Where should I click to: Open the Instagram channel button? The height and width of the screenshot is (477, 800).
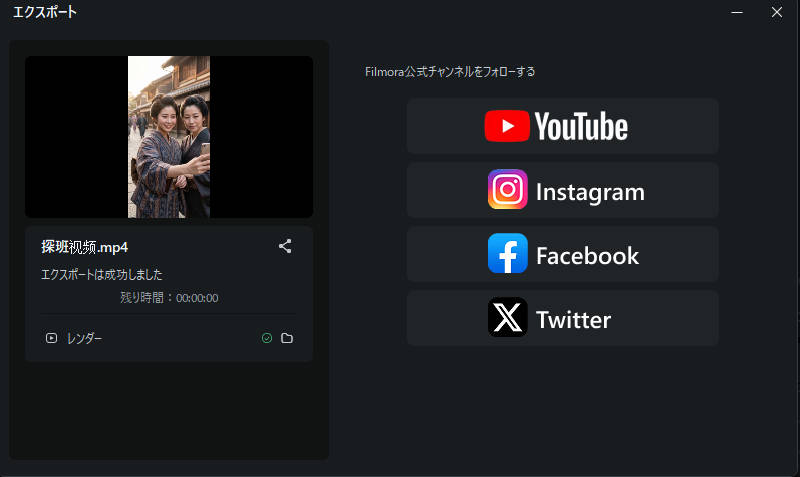point(562,190)
